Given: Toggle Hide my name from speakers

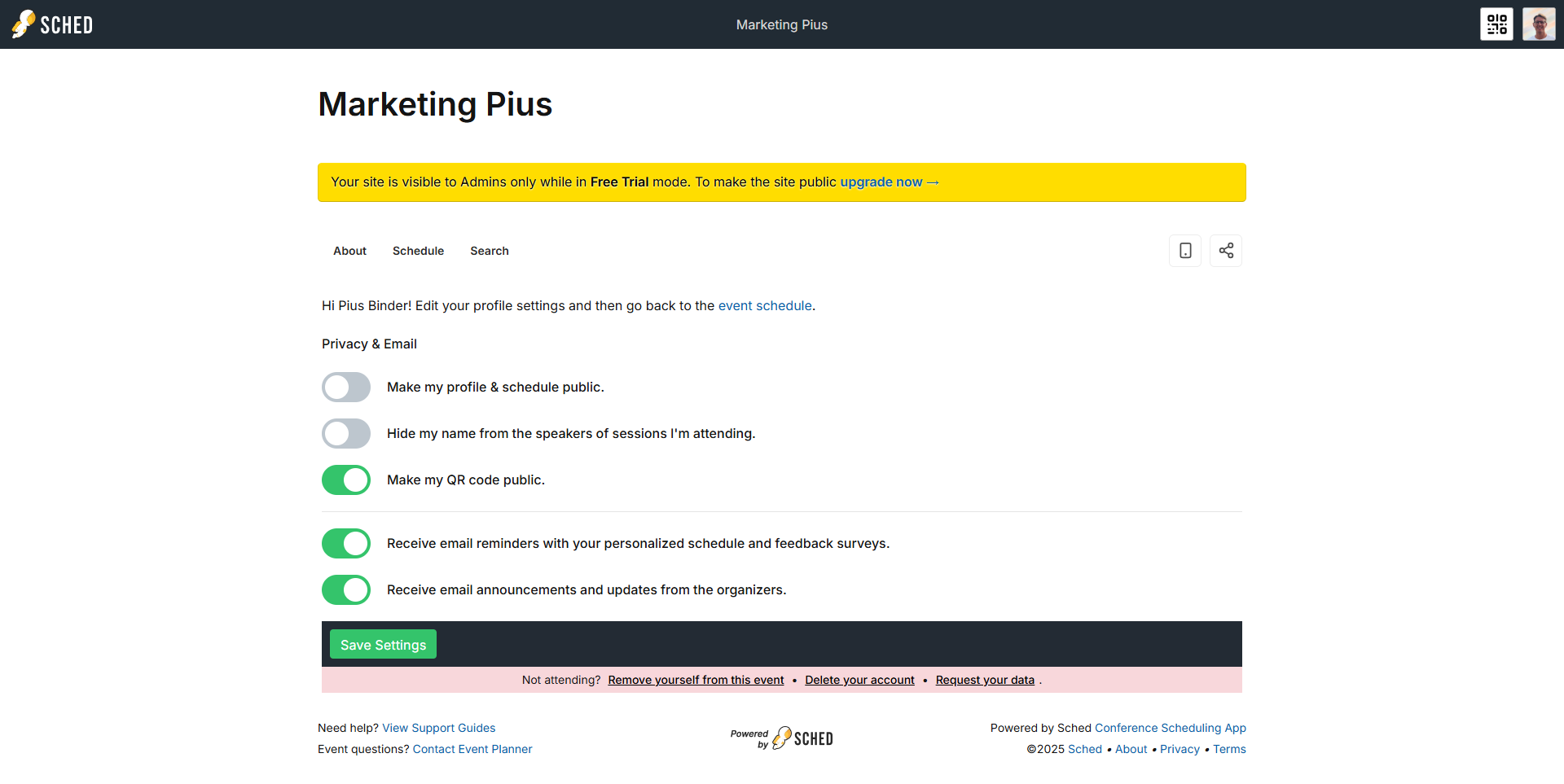Looking at the screenshot, I should pos(346,434).
